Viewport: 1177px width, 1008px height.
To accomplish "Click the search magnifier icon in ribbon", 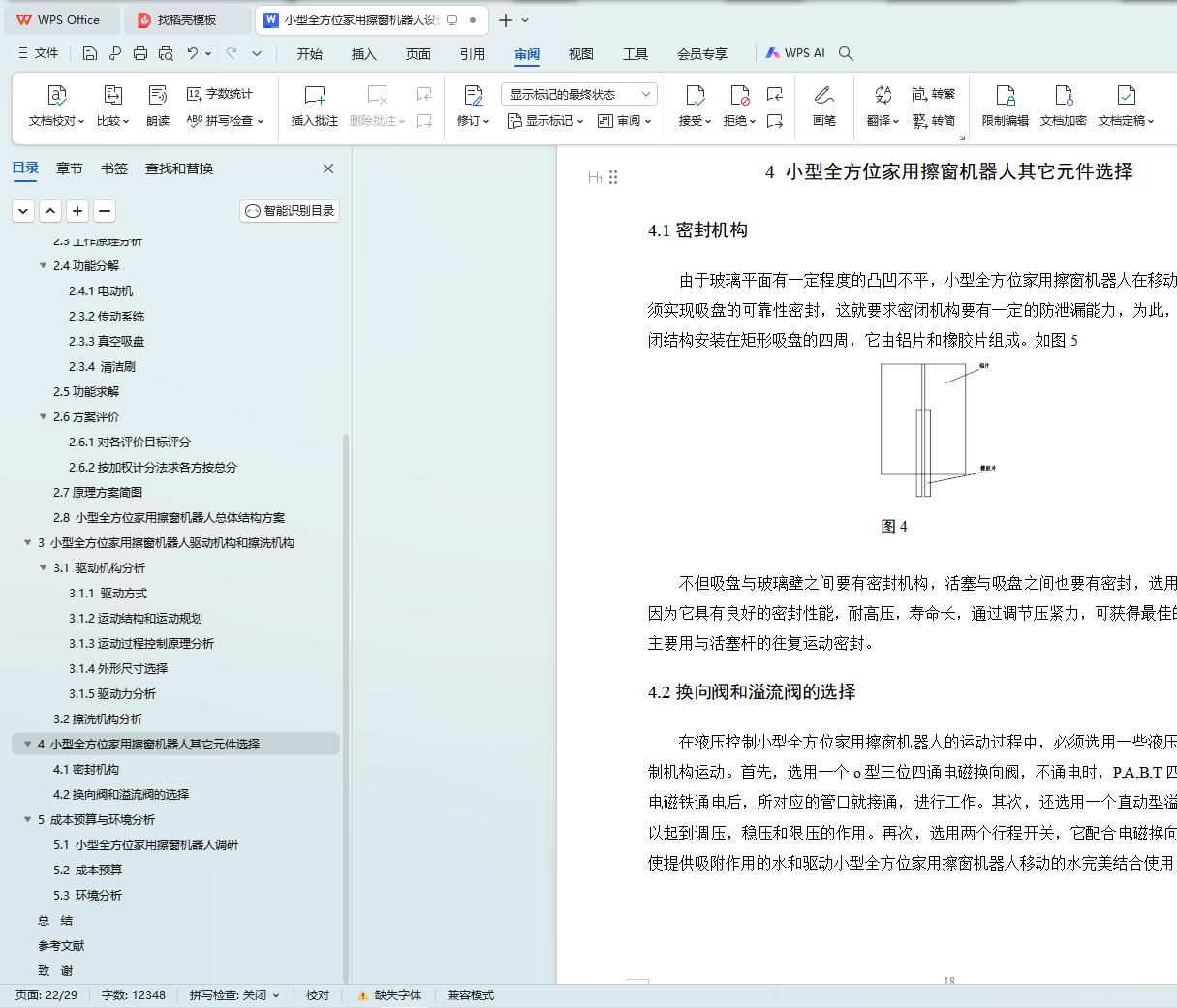I will [846, 53].
